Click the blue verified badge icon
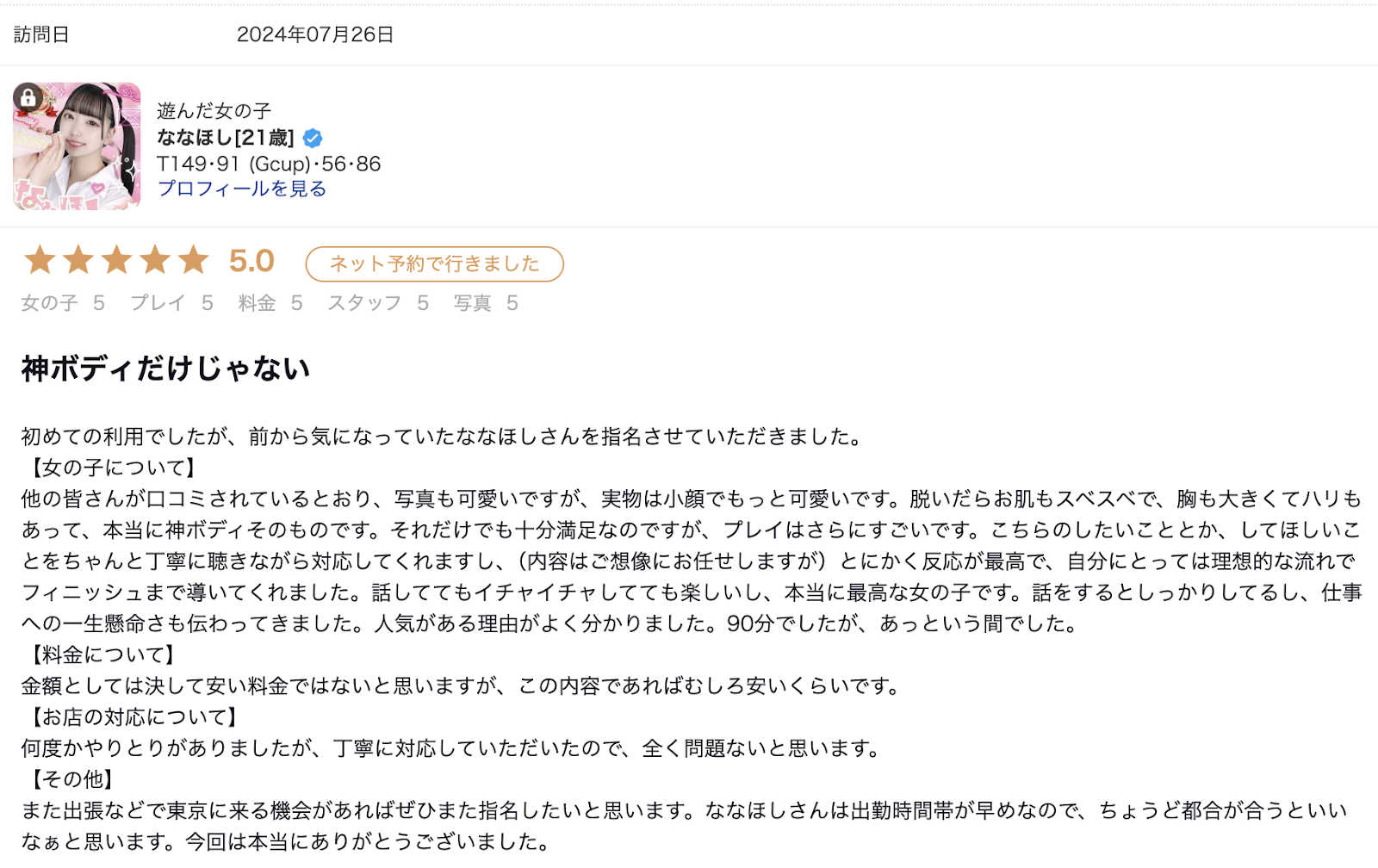Screen dimensions: 1378x868 pyautogui.click(x=313, y=138)
